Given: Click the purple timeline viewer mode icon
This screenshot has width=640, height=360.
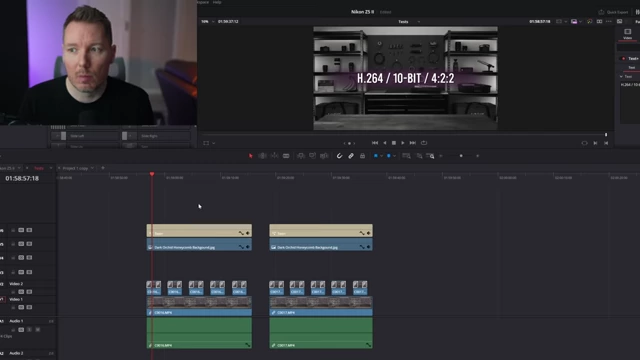Looking at the screenshot, I should (574, 22).
